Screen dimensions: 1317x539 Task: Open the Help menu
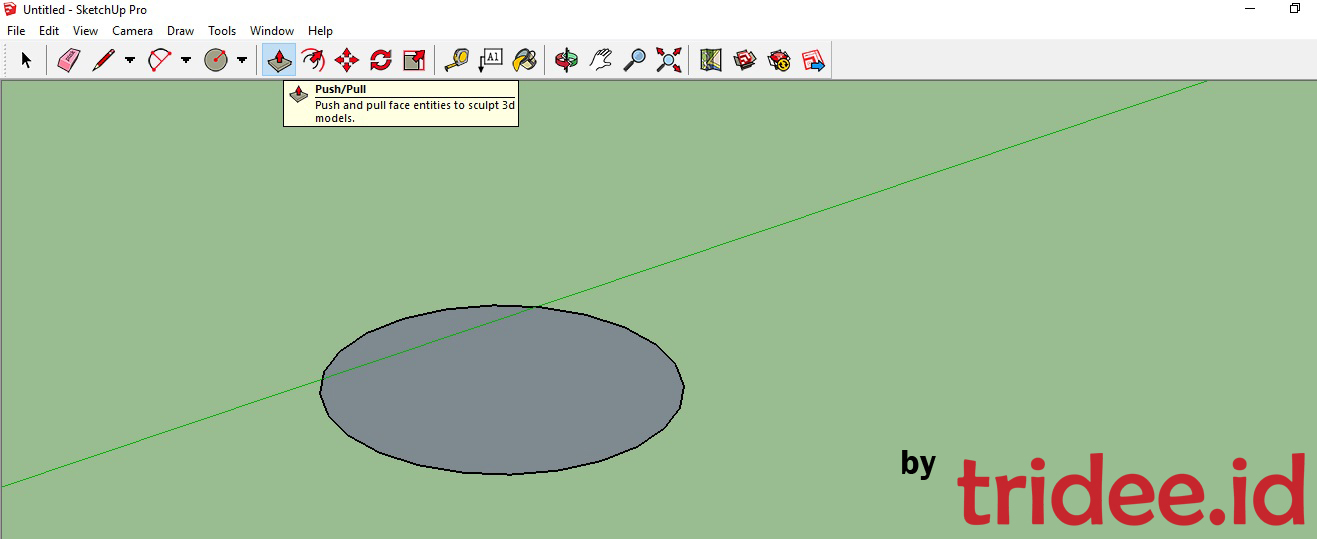tap(320, 31)
